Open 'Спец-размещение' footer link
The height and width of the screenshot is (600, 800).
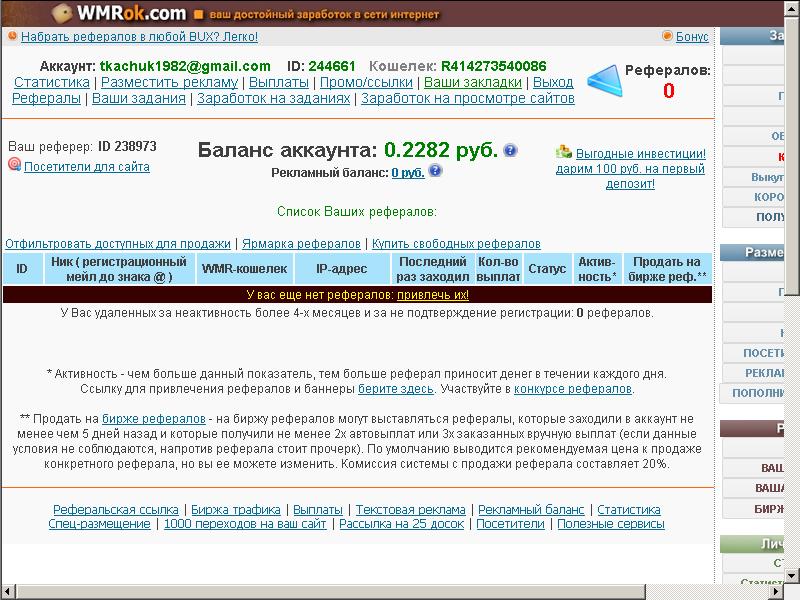click(x=99, y=524)
